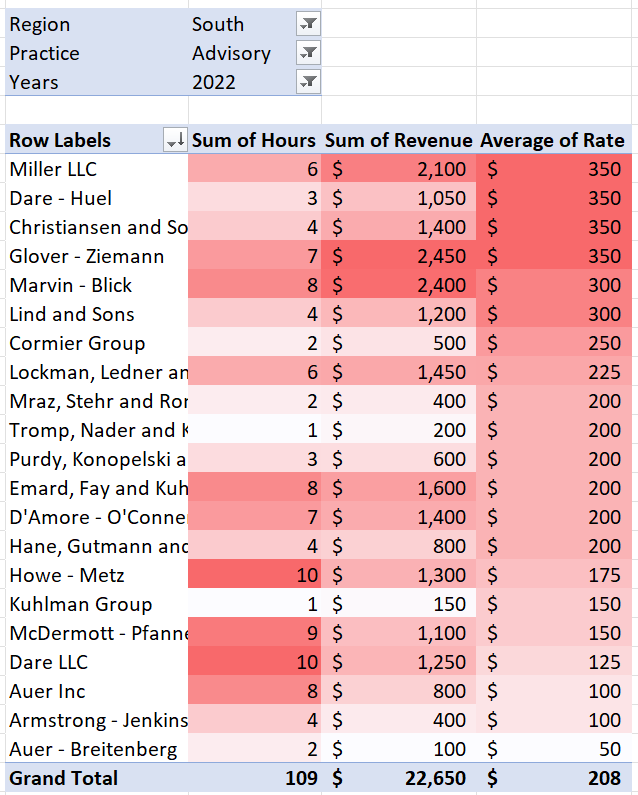Select Glover - Ziemann revenue cell
Screen dimensions: 638x795
(399, 256)
